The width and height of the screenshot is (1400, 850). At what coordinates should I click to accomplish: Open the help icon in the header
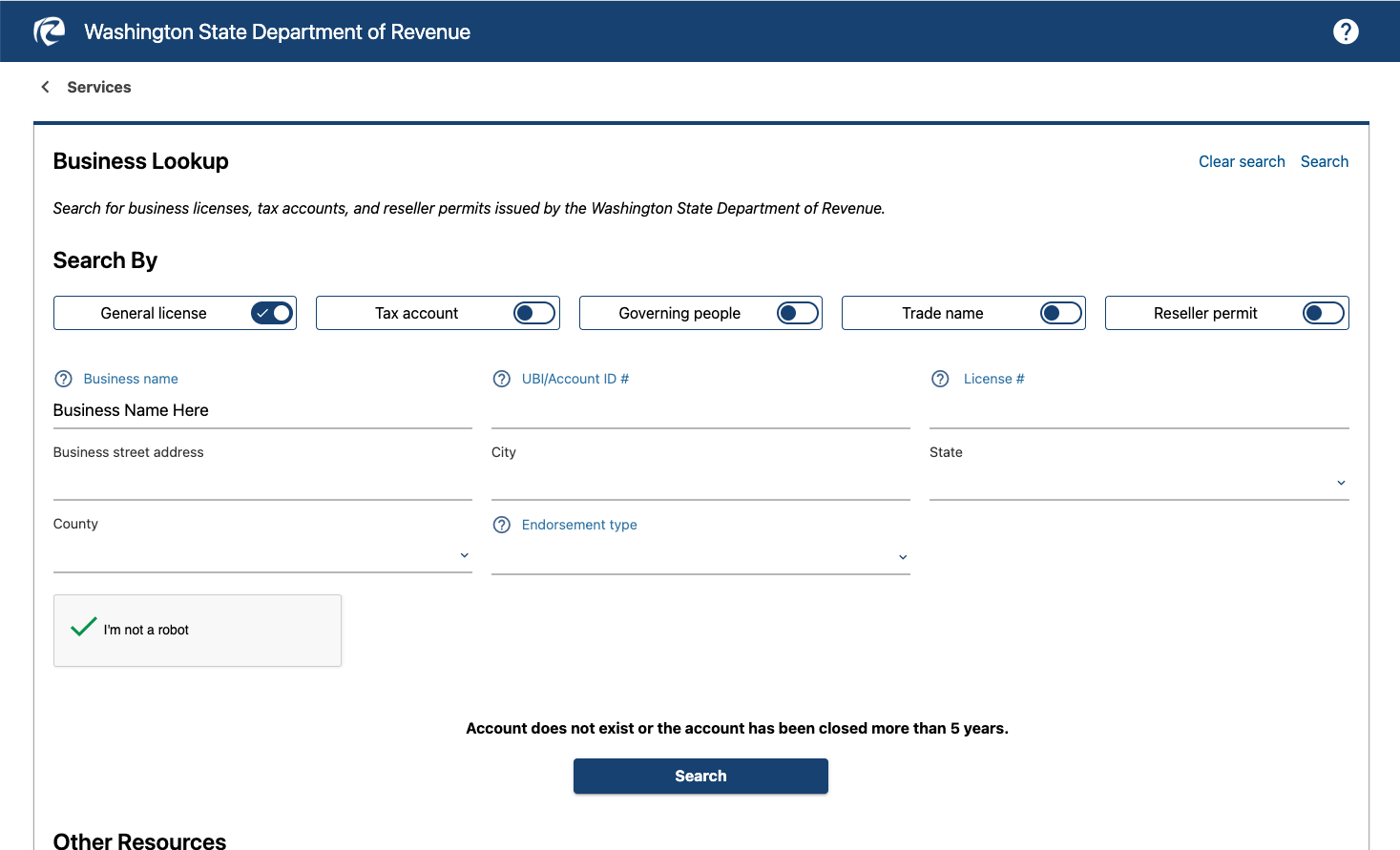tap(1346, 31)
